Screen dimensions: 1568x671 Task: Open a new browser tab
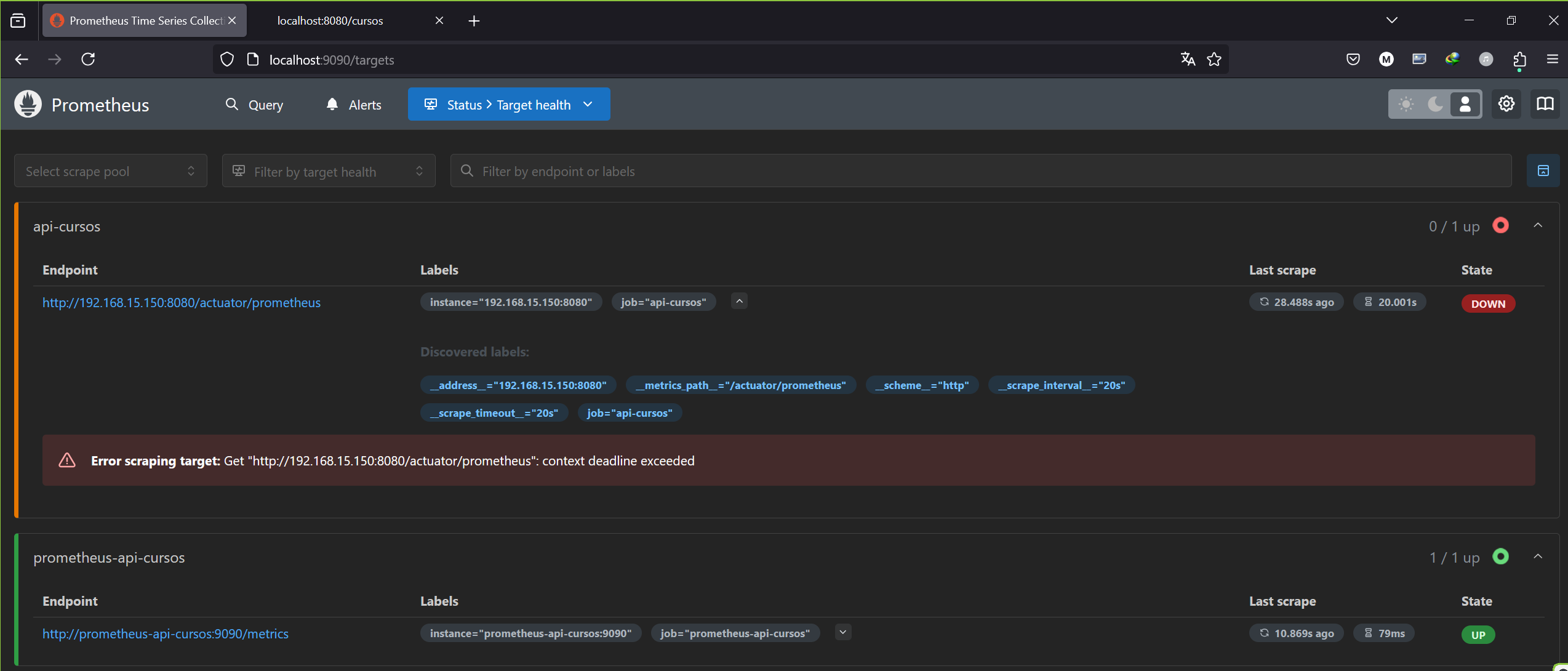pos(474,21)
